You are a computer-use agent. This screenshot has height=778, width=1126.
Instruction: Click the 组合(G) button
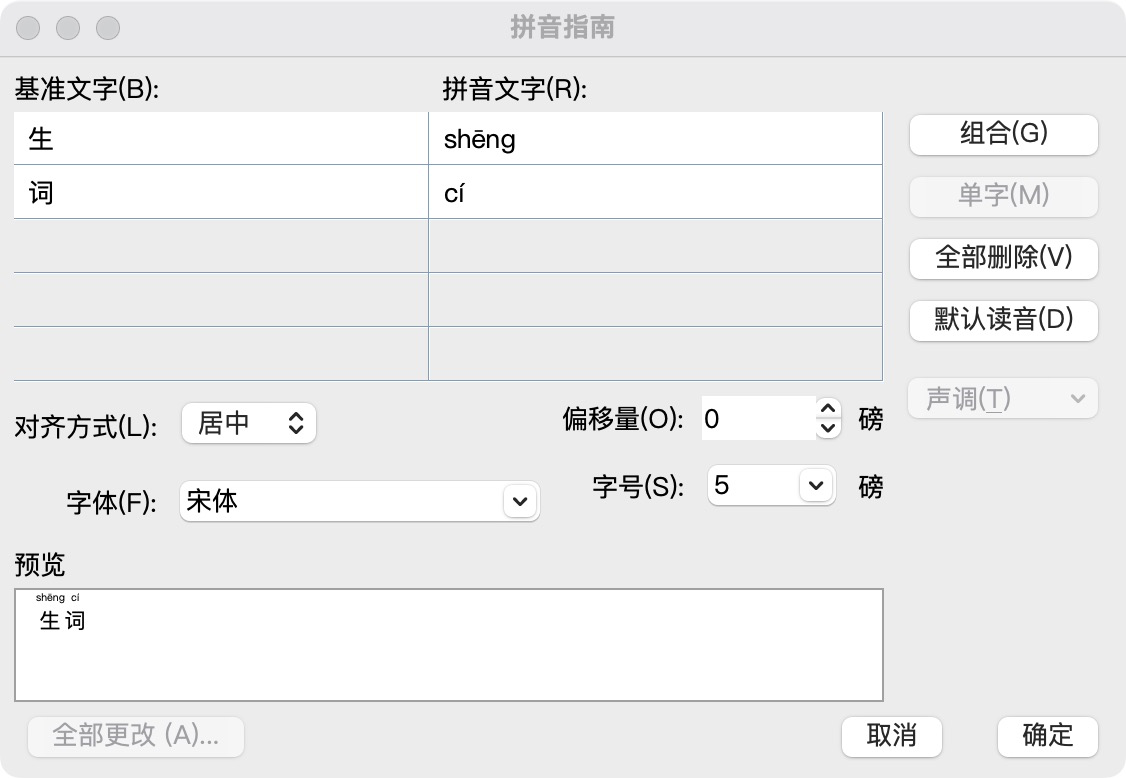tap(1003, 134)
